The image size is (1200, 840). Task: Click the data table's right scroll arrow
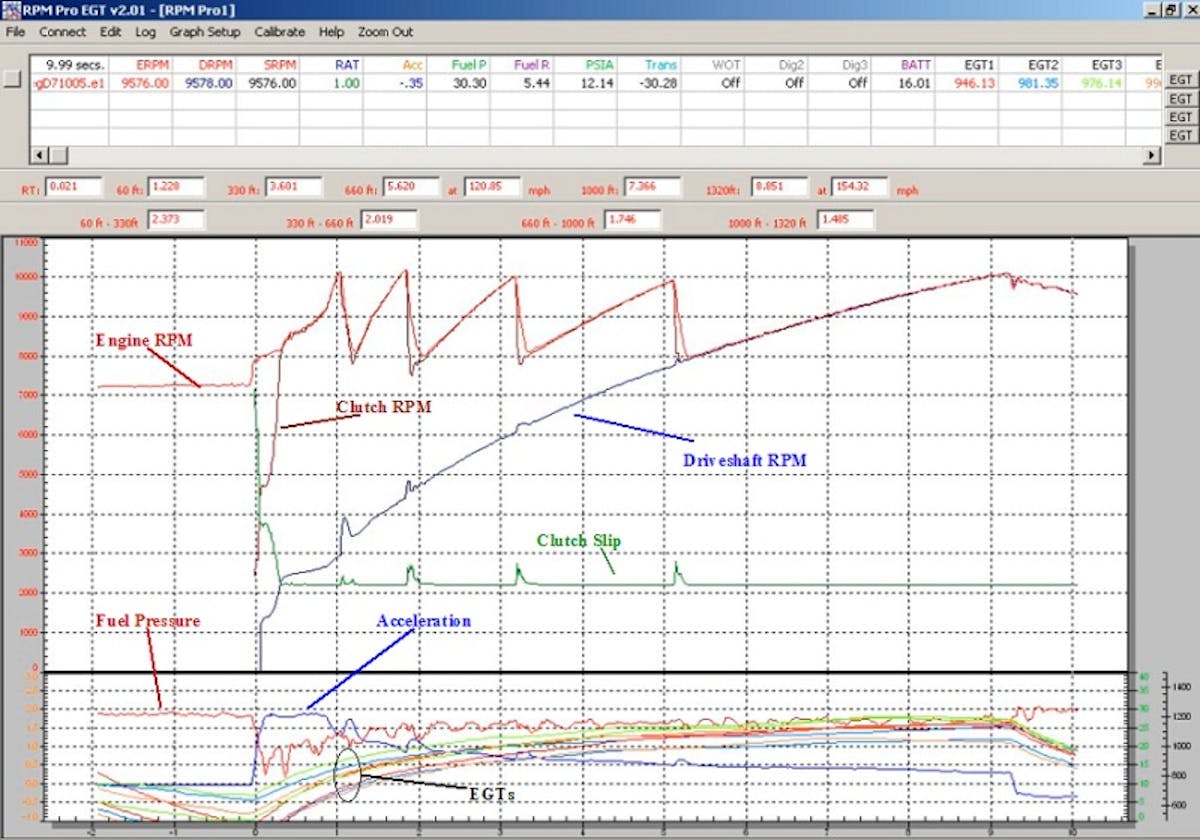pyautogui.click(x=1153, y=155)
